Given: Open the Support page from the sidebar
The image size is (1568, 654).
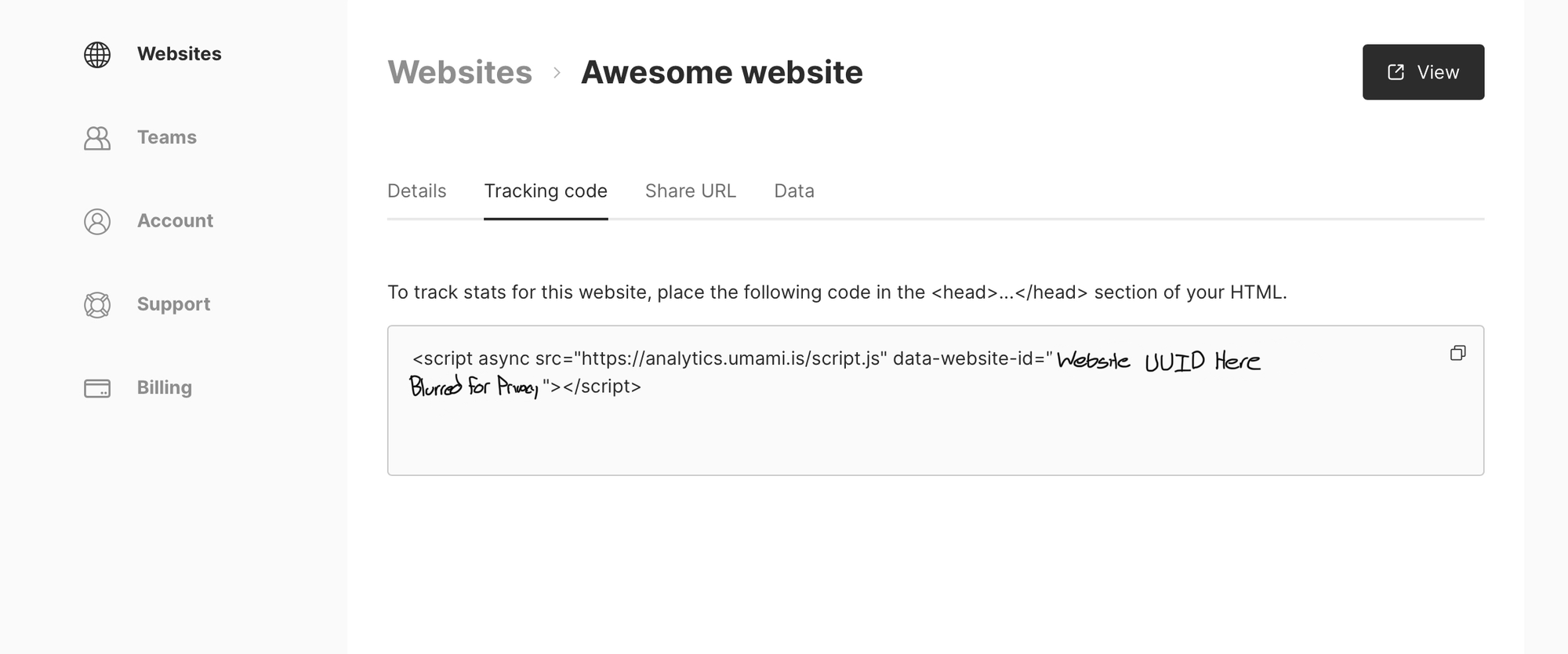Looking at the screenshot, I should pyautogui.click(x=173, y=304).
